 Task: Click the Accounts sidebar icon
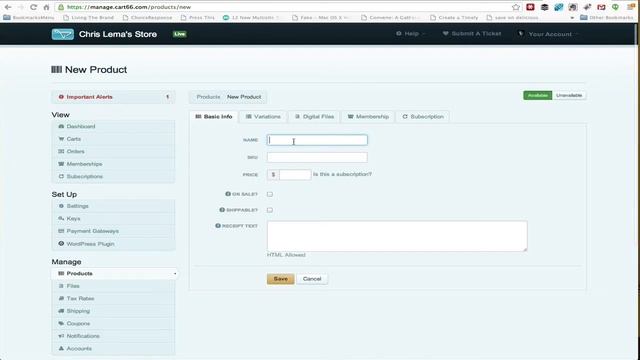coord(61,349)
